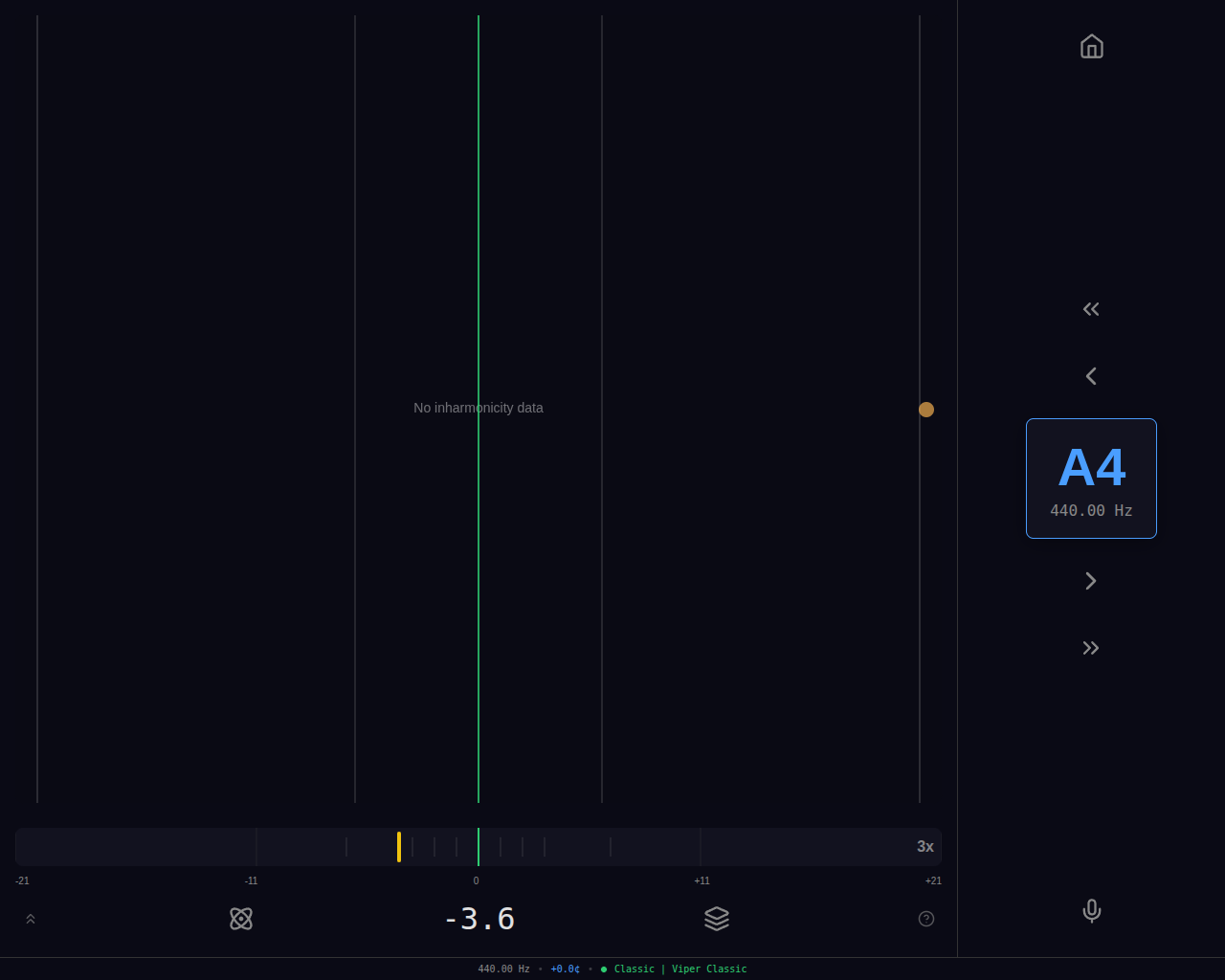Jump back an octave with the double-left chevron

tap(1091, 308)
